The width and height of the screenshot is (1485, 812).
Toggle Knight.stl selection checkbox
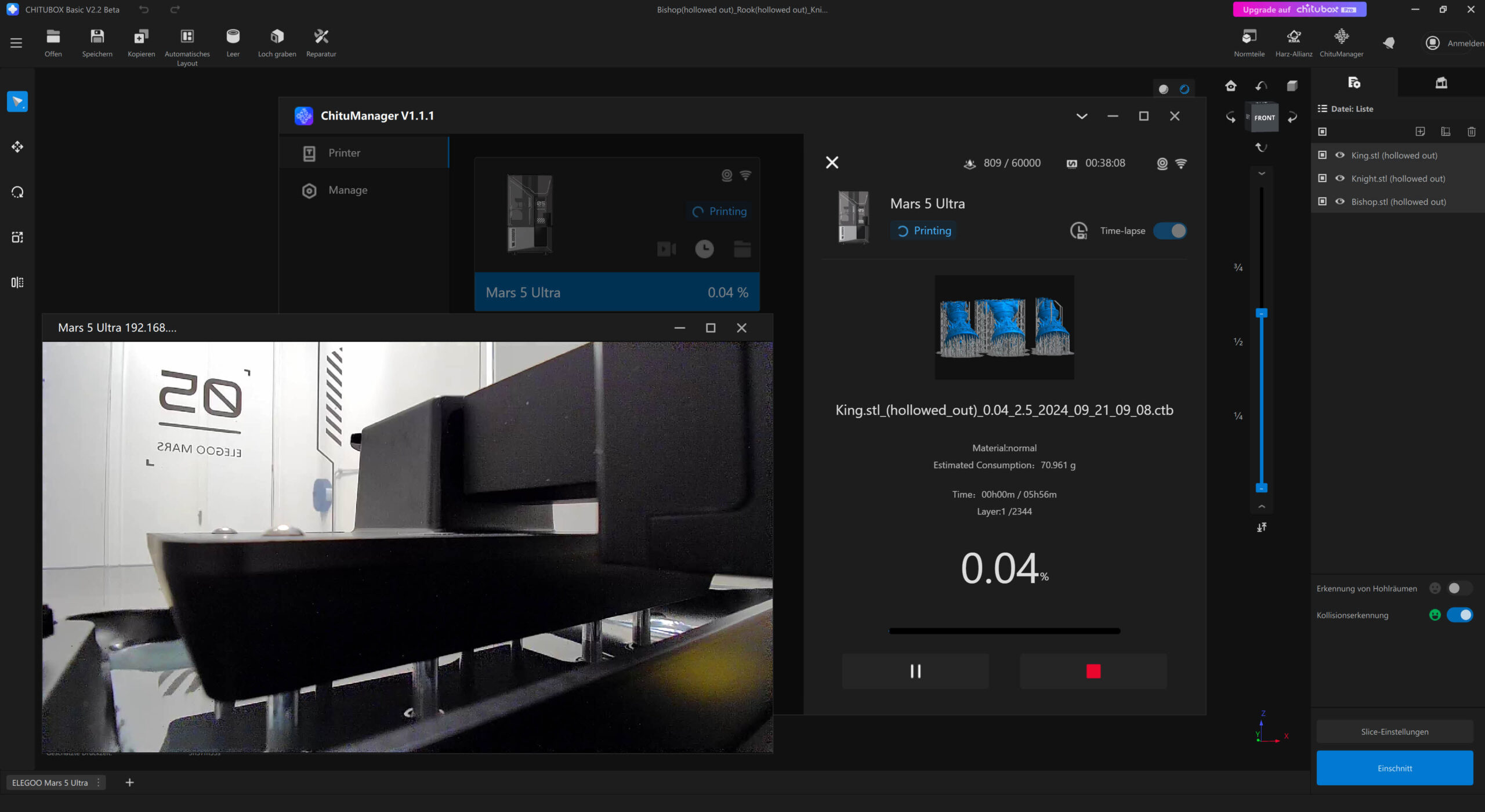pyautogui.click(x=1323, y=178)
